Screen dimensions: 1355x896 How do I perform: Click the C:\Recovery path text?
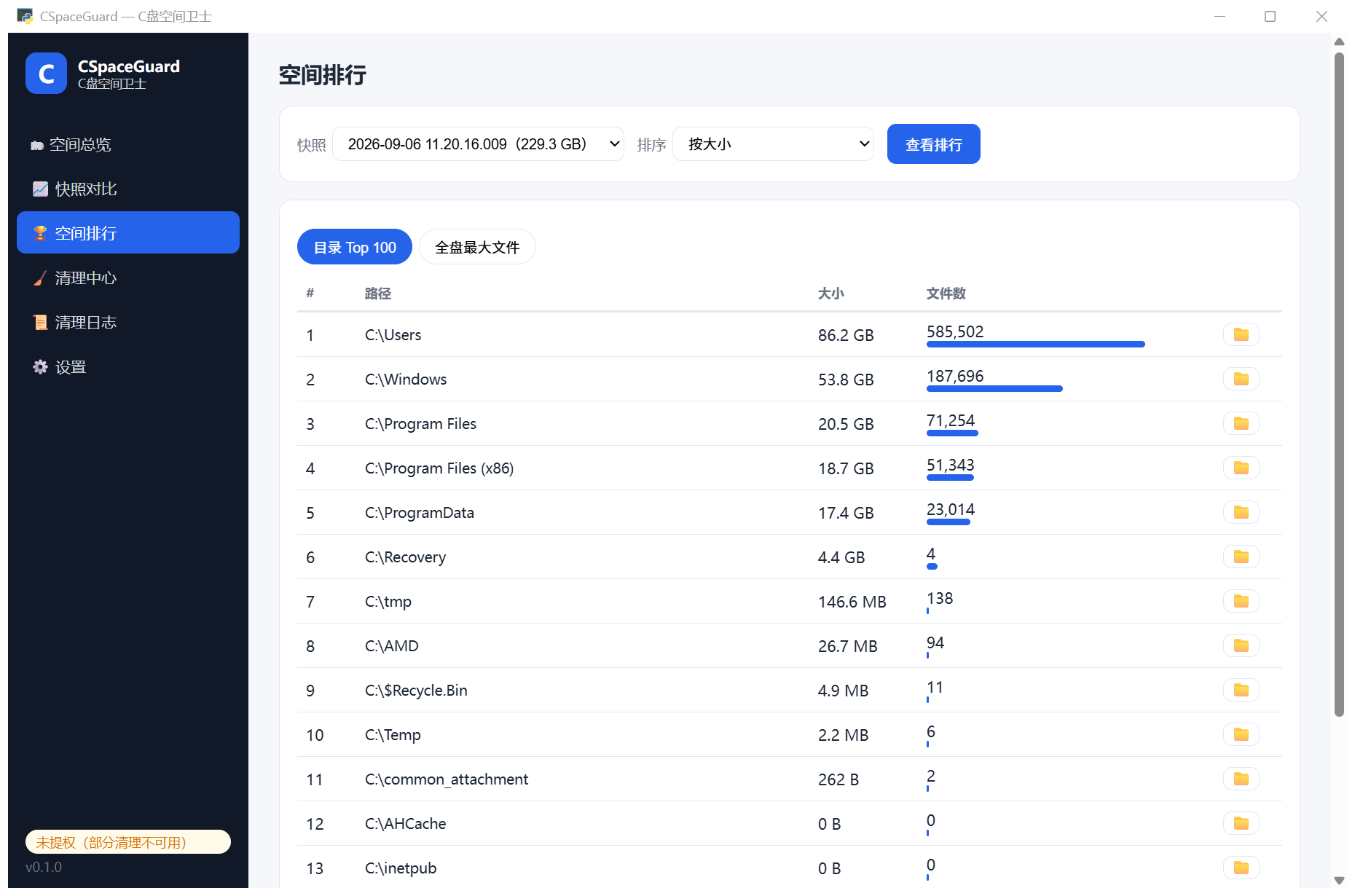tap(406, 557)
